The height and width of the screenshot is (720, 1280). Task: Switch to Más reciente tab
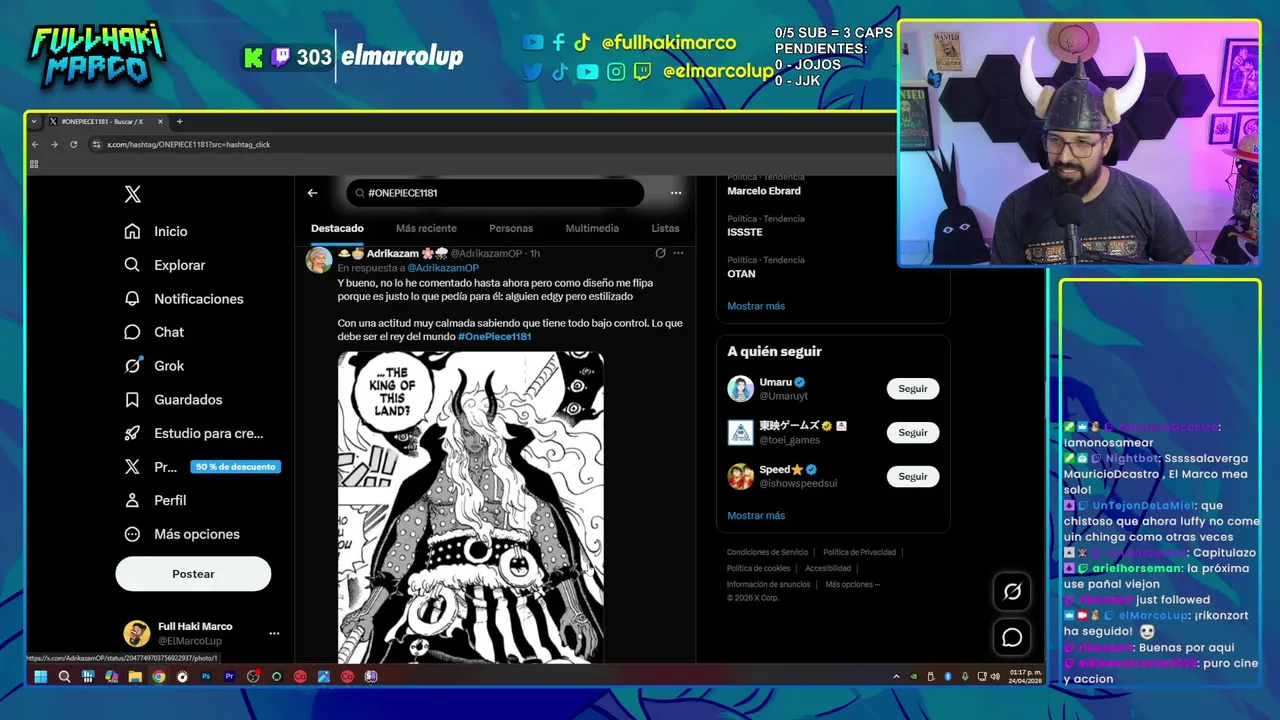[426, 228]
